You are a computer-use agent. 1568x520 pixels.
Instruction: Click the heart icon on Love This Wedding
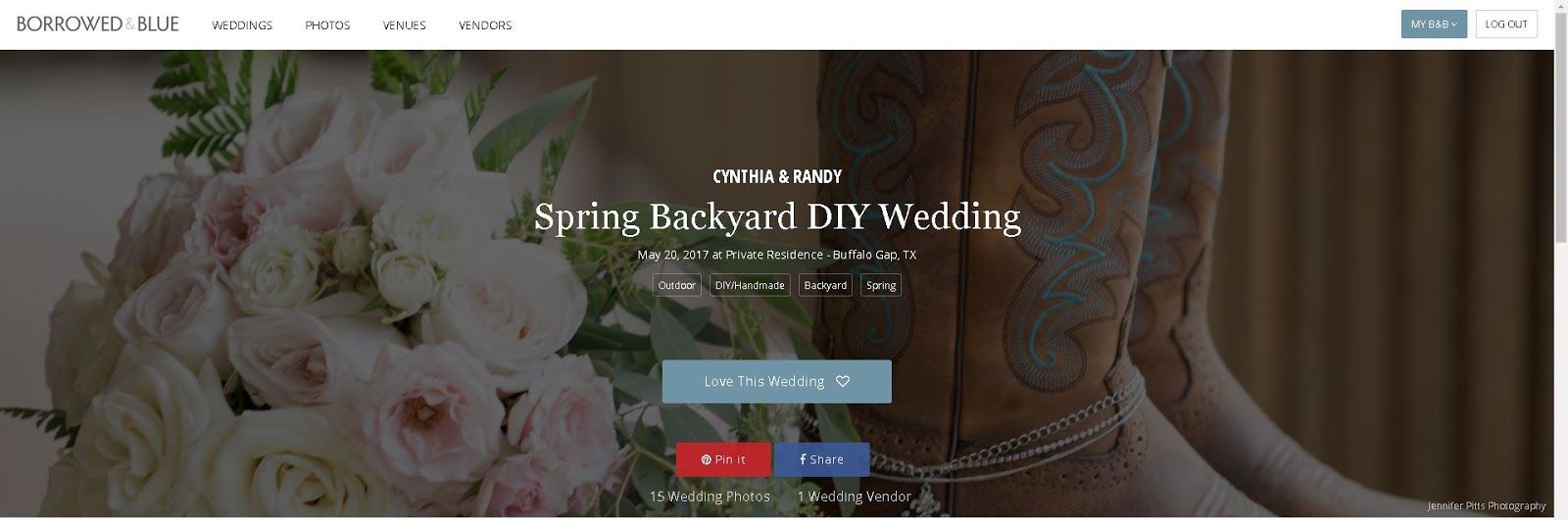click(x=843, y=382)
